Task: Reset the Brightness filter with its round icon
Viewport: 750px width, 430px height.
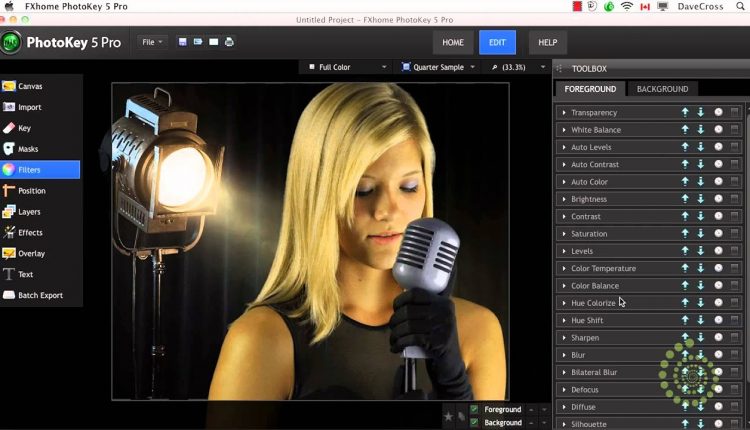Action: (718, 198)
